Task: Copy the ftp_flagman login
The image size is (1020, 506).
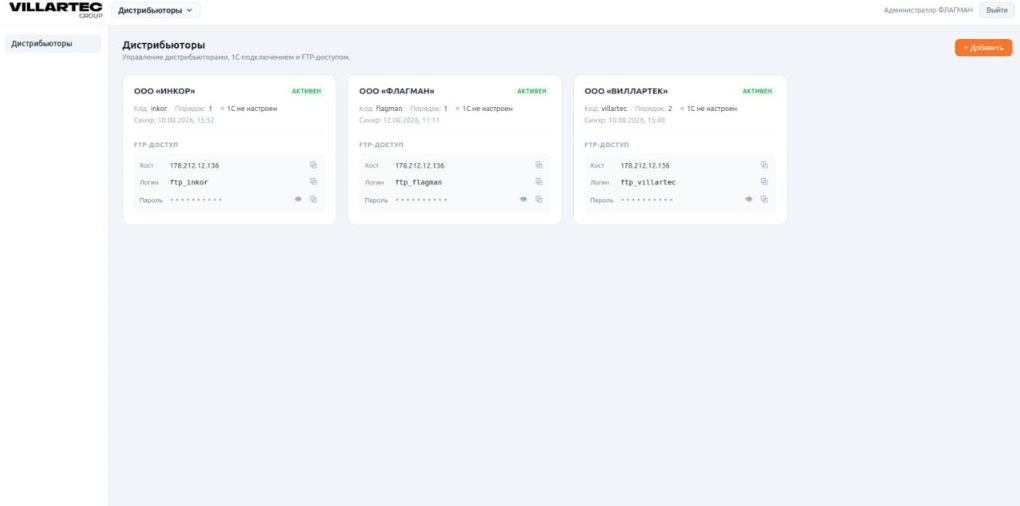Action: pos(539,182)
